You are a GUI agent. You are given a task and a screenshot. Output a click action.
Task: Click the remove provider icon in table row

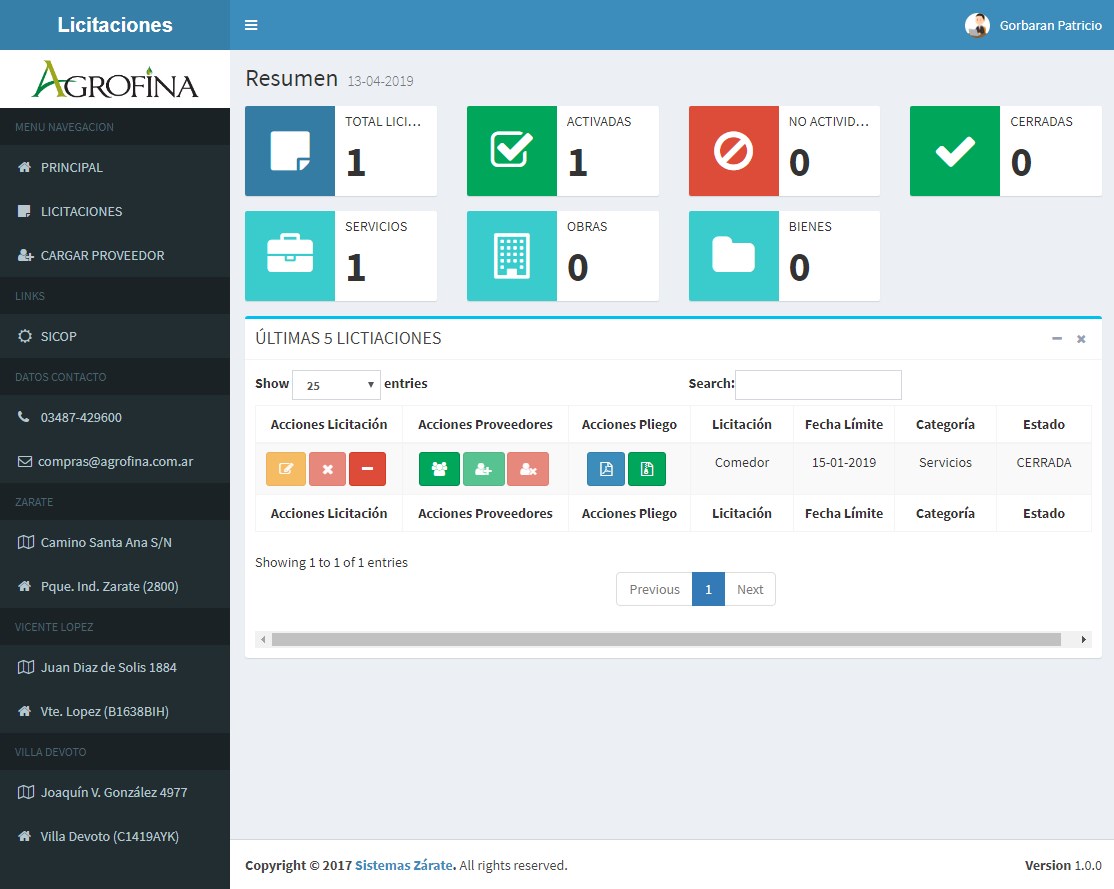pos(528,469)
